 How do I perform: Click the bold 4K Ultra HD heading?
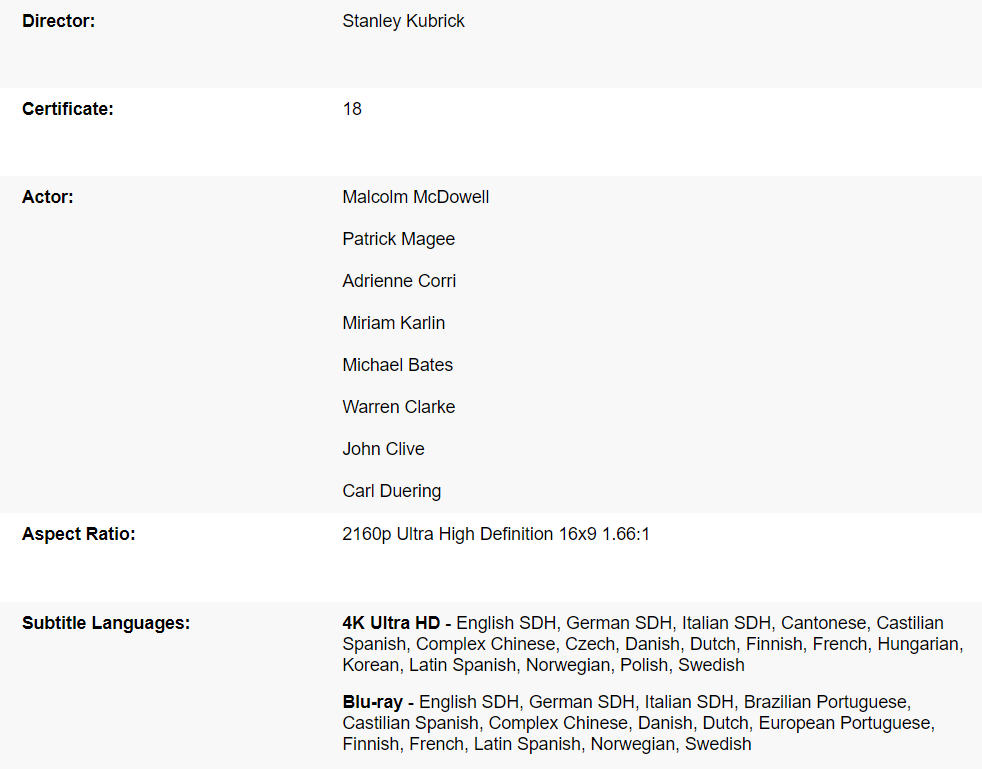(396, 623)
